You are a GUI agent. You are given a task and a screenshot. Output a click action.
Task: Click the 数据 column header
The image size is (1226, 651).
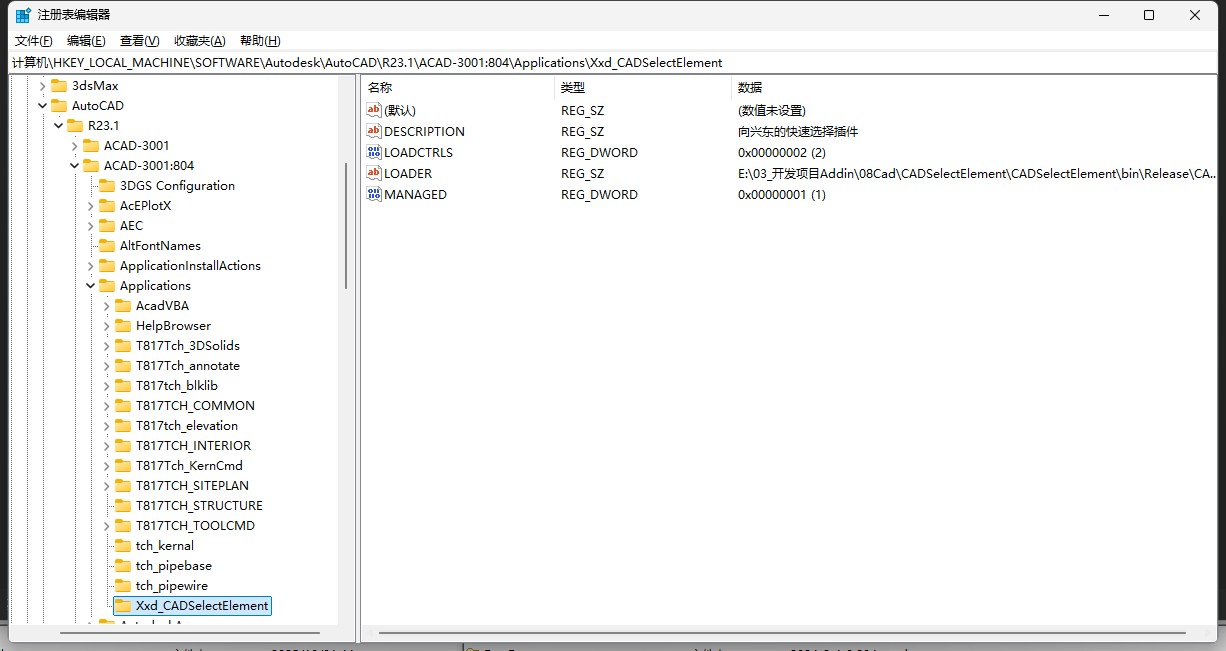coord(750,88)
